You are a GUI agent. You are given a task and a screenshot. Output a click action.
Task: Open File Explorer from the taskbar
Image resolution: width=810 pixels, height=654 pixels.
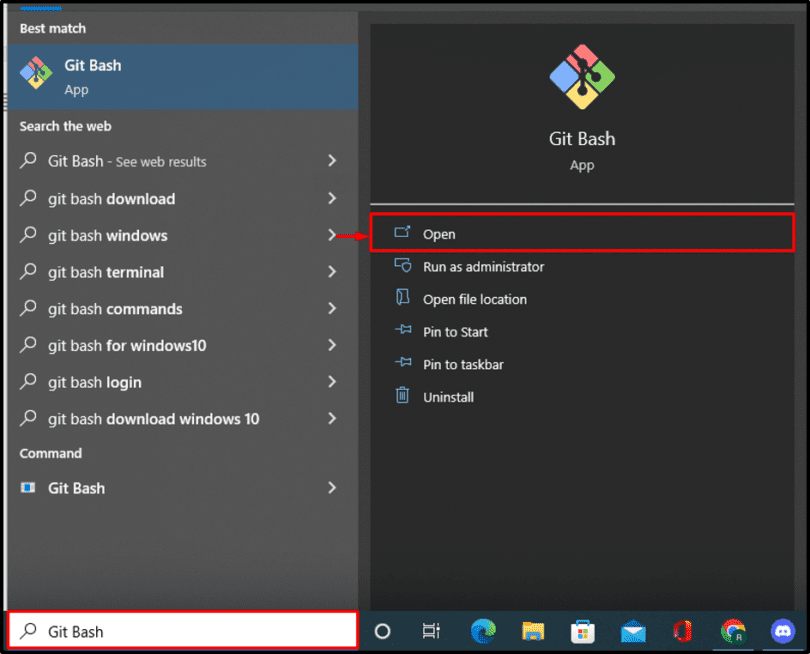(533, 631)
